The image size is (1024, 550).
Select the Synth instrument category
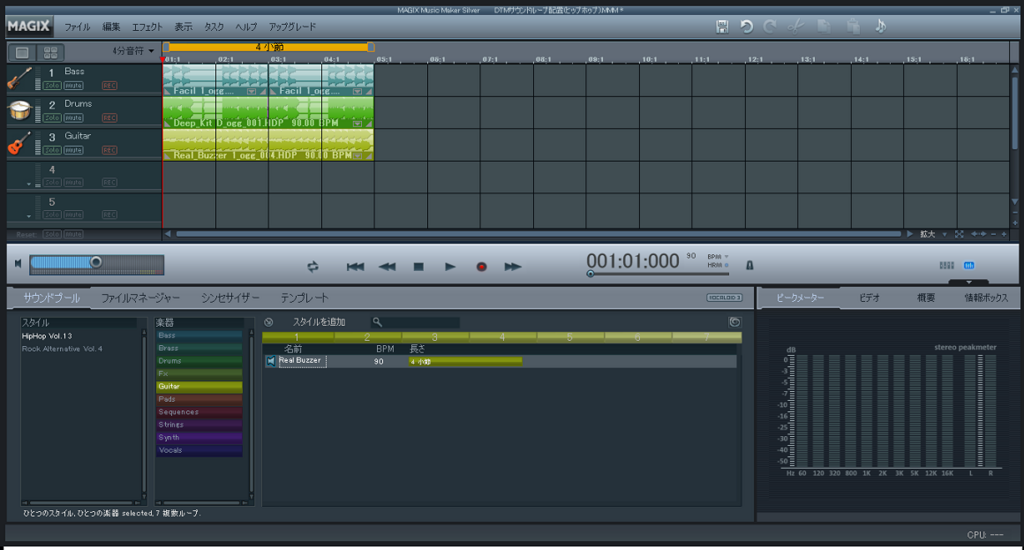199,438
